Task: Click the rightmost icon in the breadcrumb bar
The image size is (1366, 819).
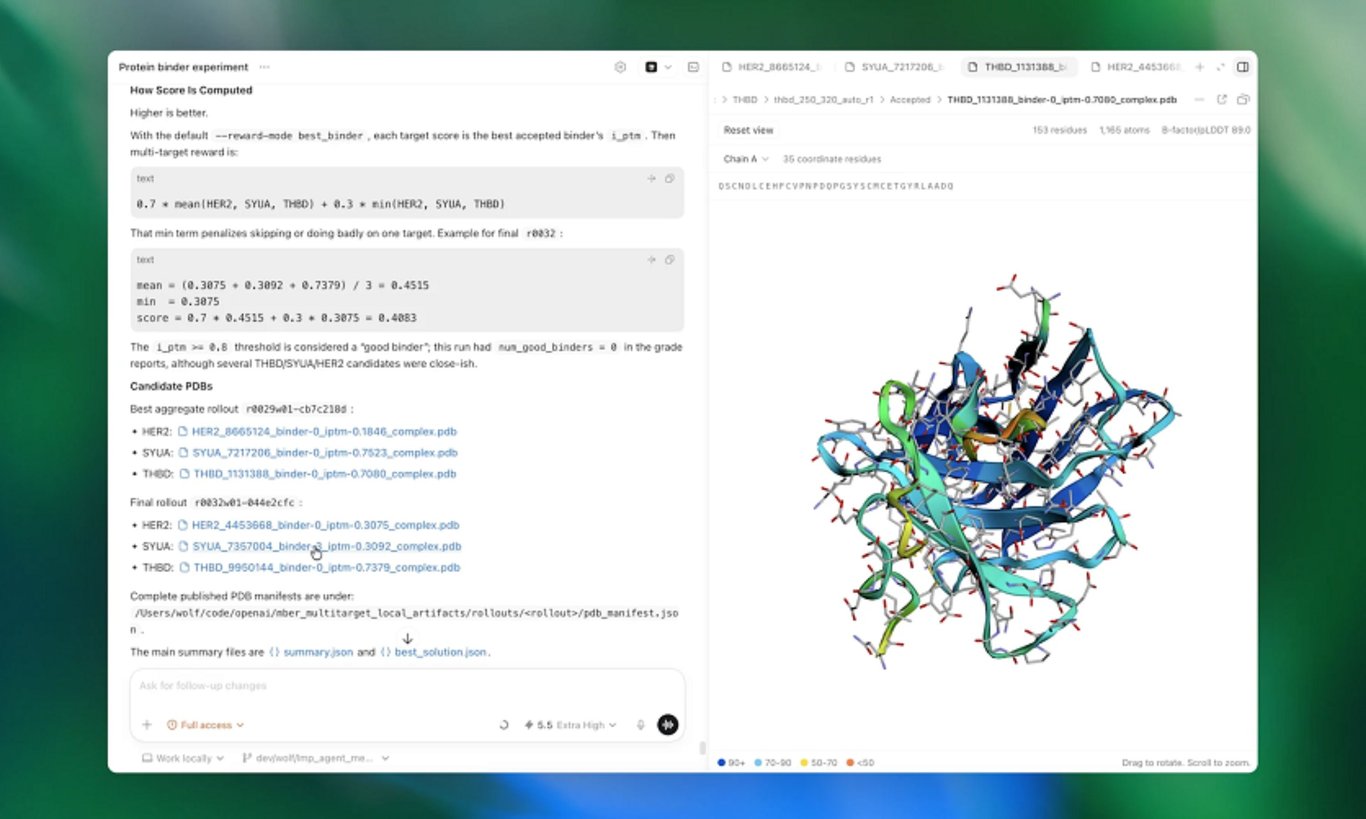Action: pyautogui.click(x=1243, y=100)
